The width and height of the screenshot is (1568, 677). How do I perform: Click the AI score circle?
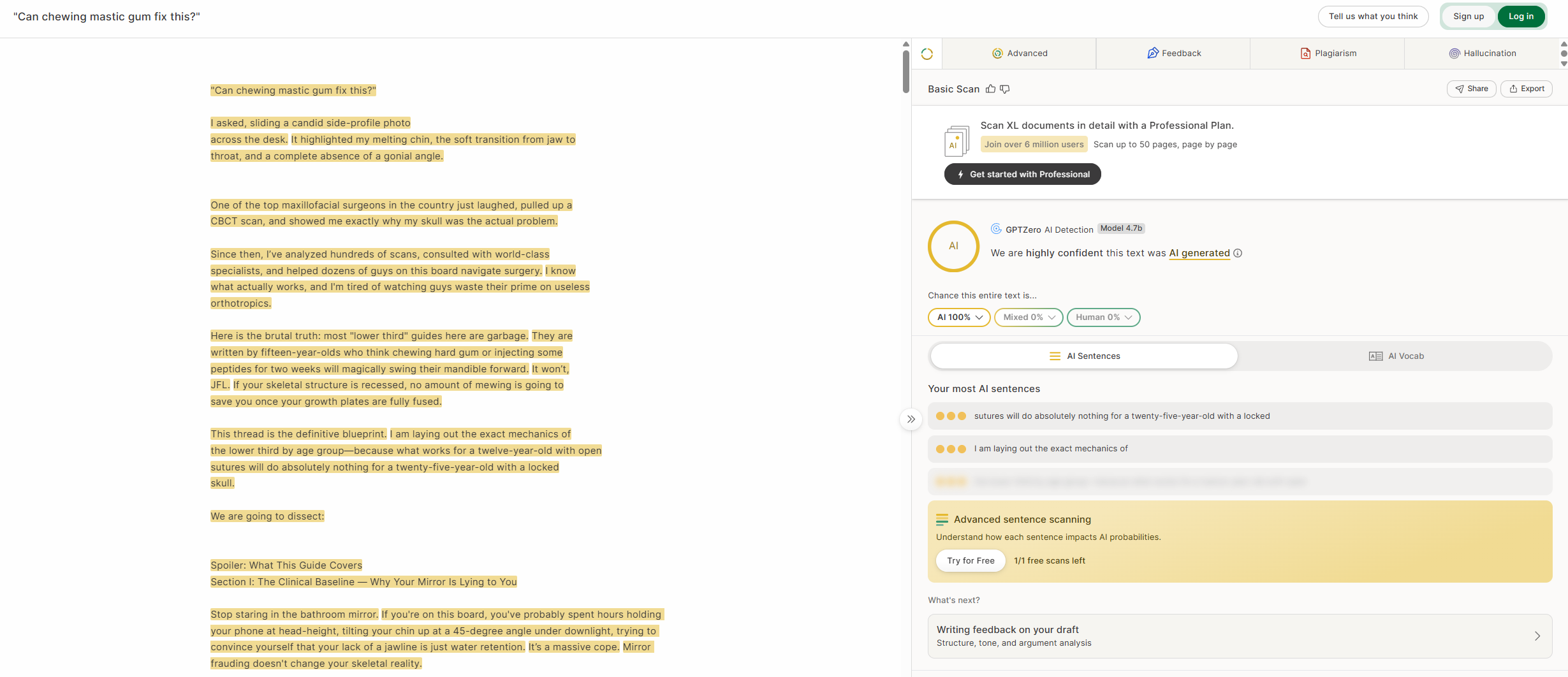coord(953,246)
